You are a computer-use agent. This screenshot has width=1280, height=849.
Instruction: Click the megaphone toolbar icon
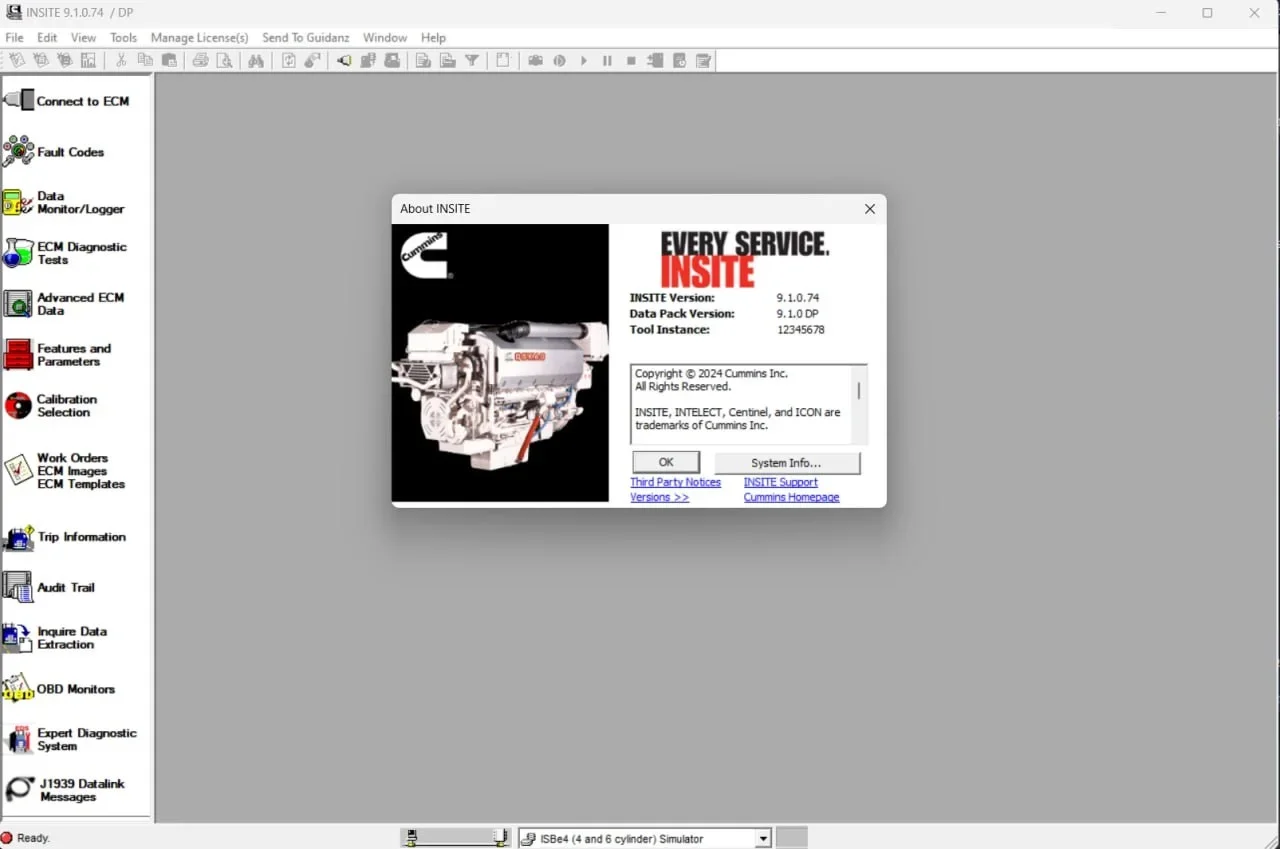344,61
